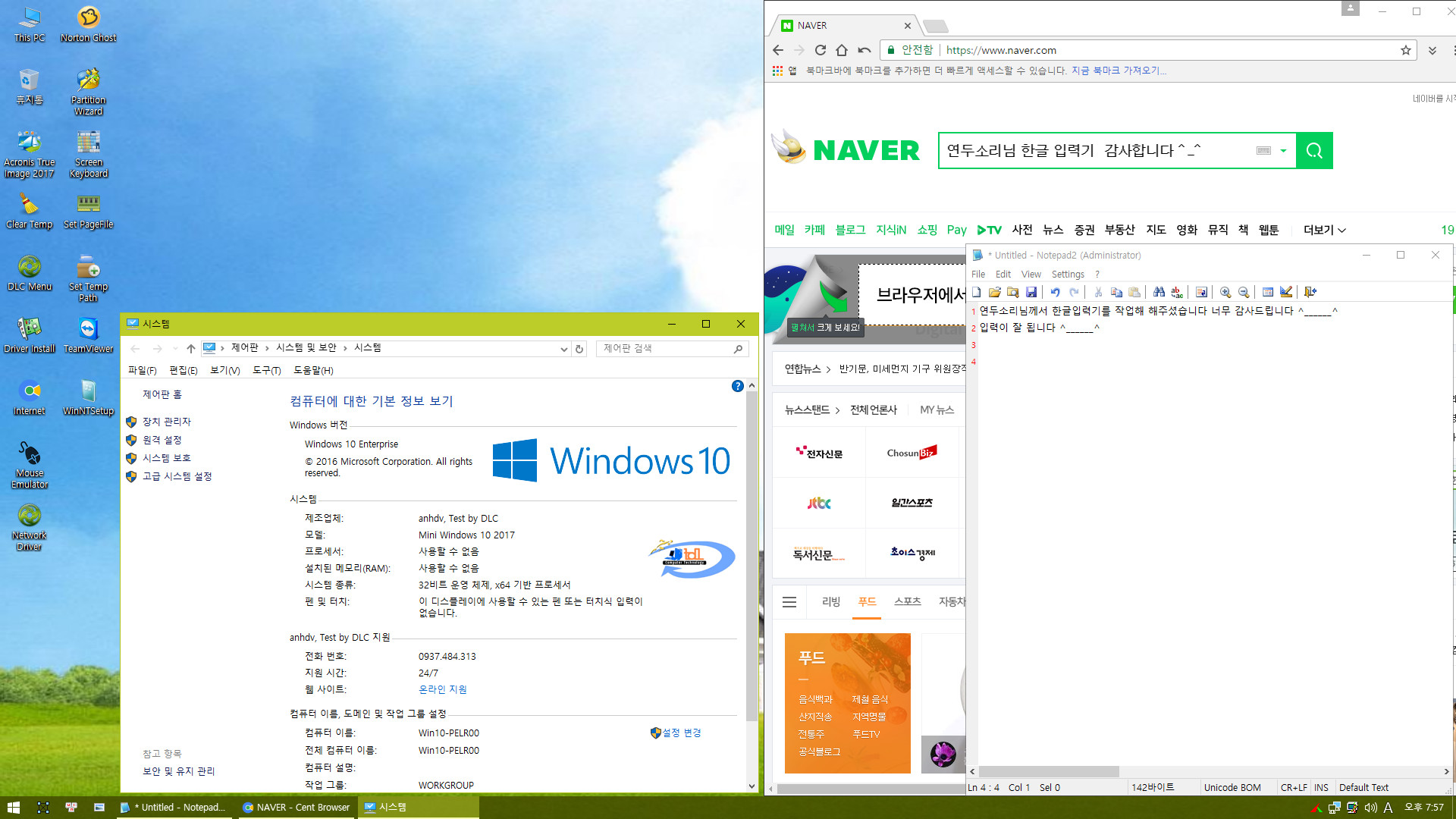Viewport: 1456px width, 819px height.
Task: Open the browser extensions chevron dropdown
Action: 1432,50
